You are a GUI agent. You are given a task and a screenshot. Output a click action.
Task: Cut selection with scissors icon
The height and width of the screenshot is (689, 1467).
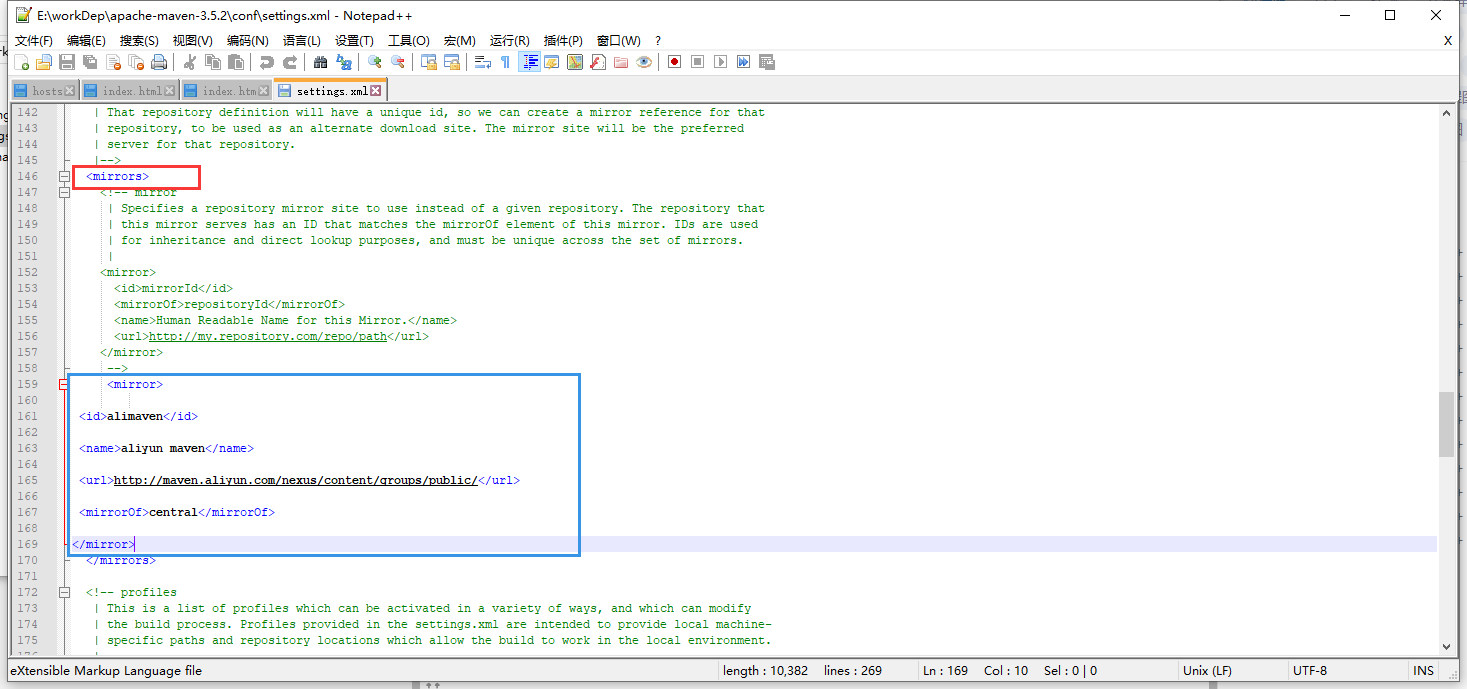pos(189,62)
